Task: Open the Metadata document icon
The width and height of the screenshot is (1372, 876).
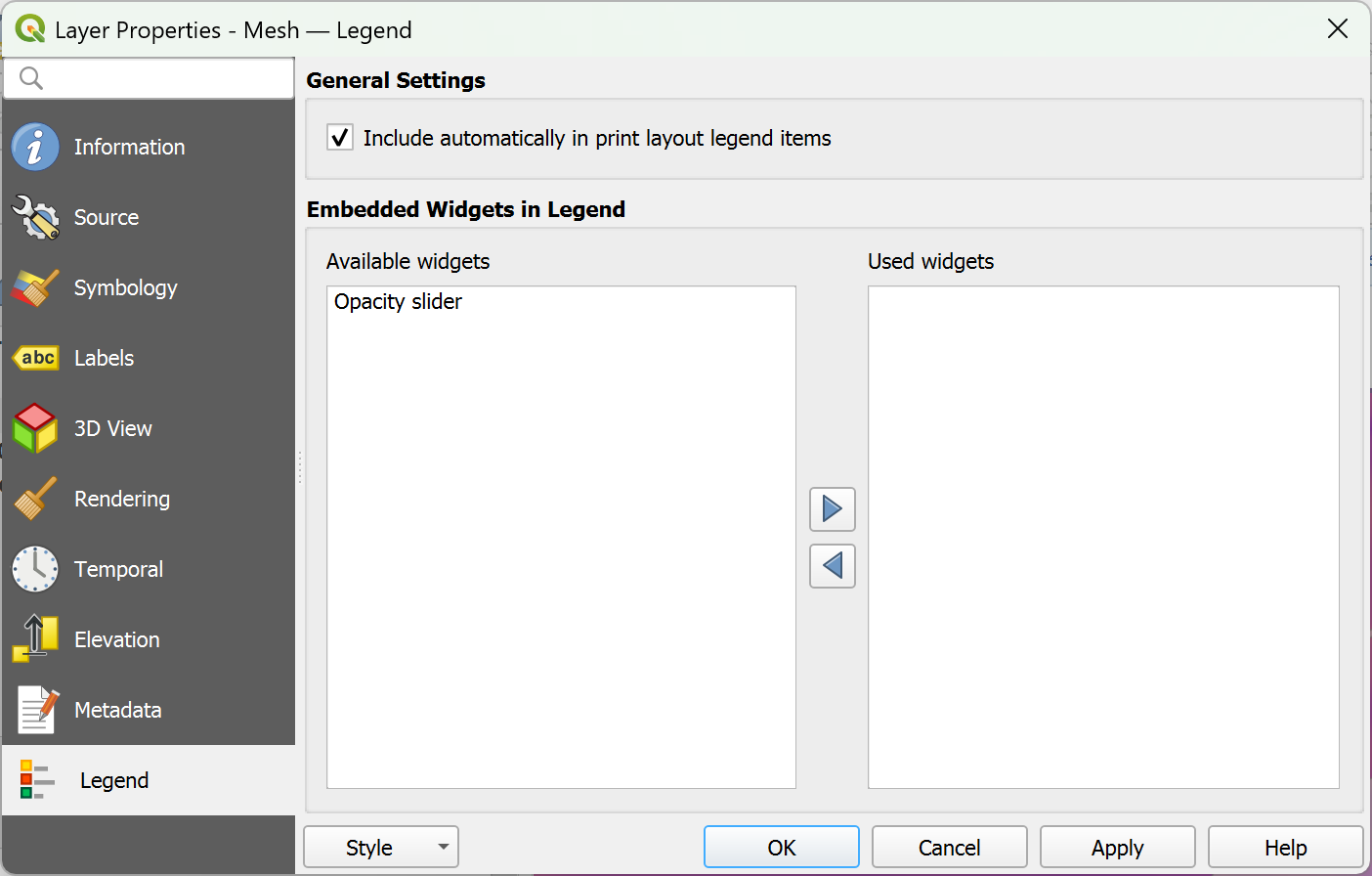Action: [x=35, y=710]
